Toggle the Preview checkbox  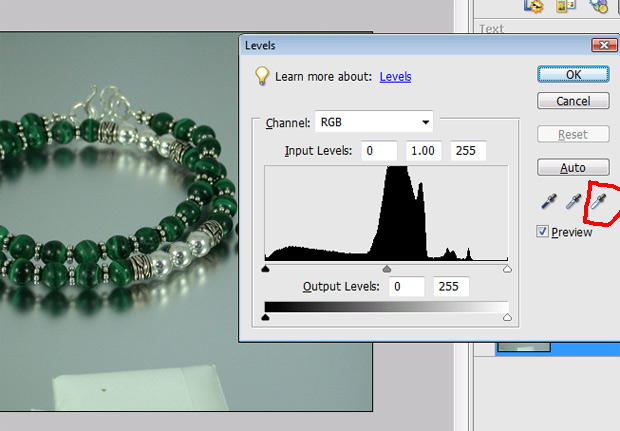point(542,231)
